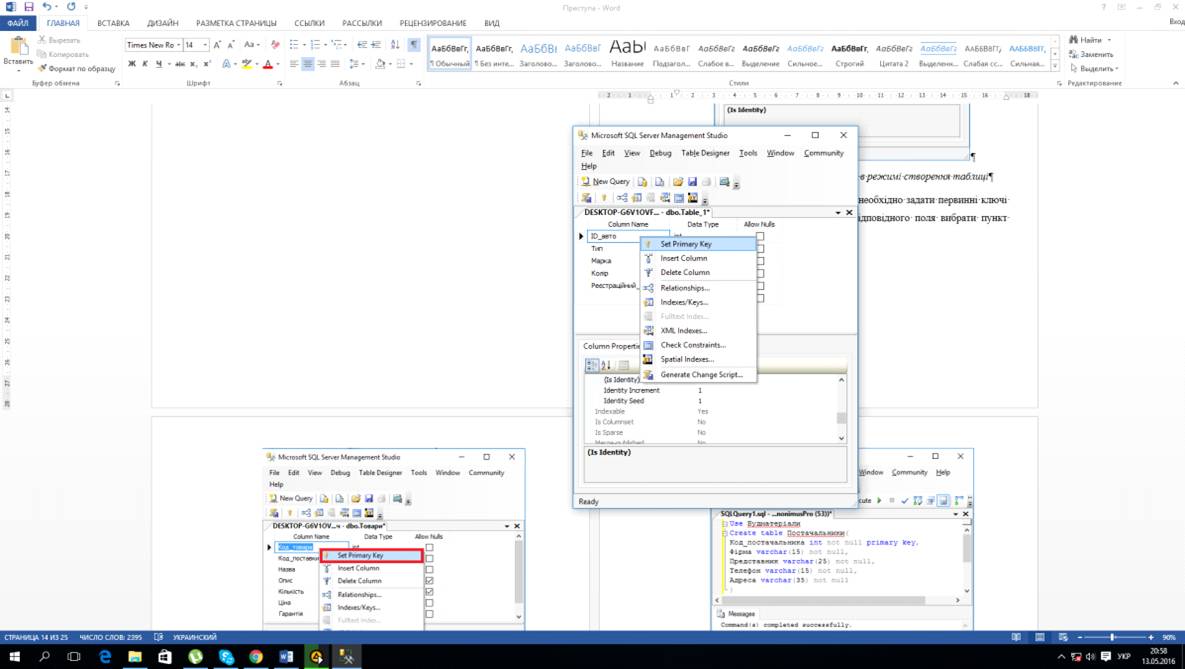Open the РЕЦЕНЗИРОВАНИЕ ribbon tab

click(x=432, y=23)
